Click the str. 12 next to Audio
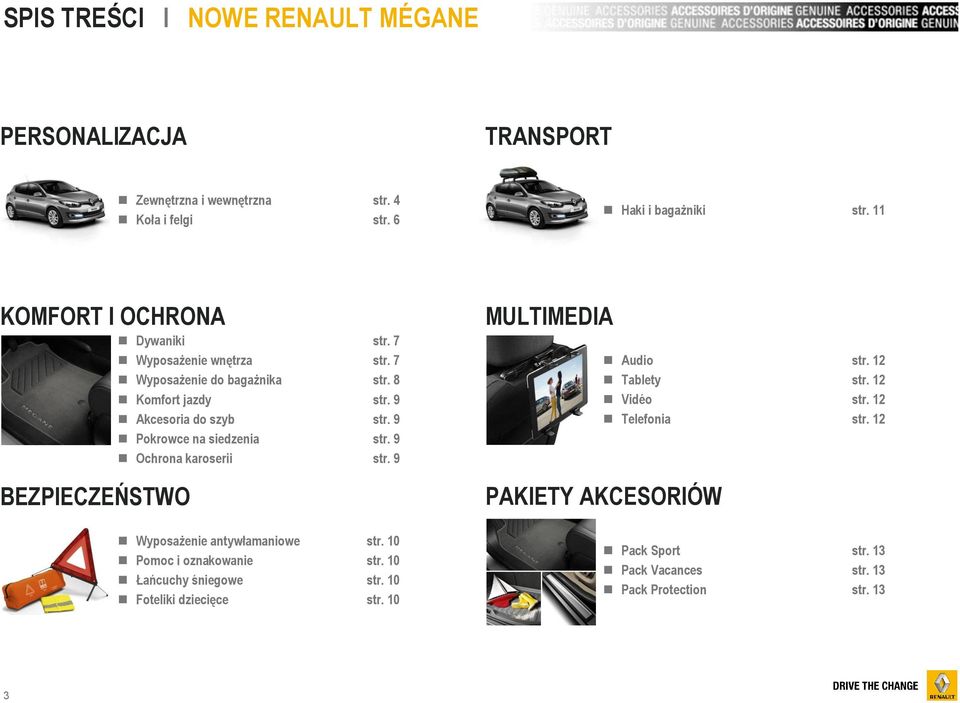The height and width of the screenshot is (703, 960). pos(868,361)
